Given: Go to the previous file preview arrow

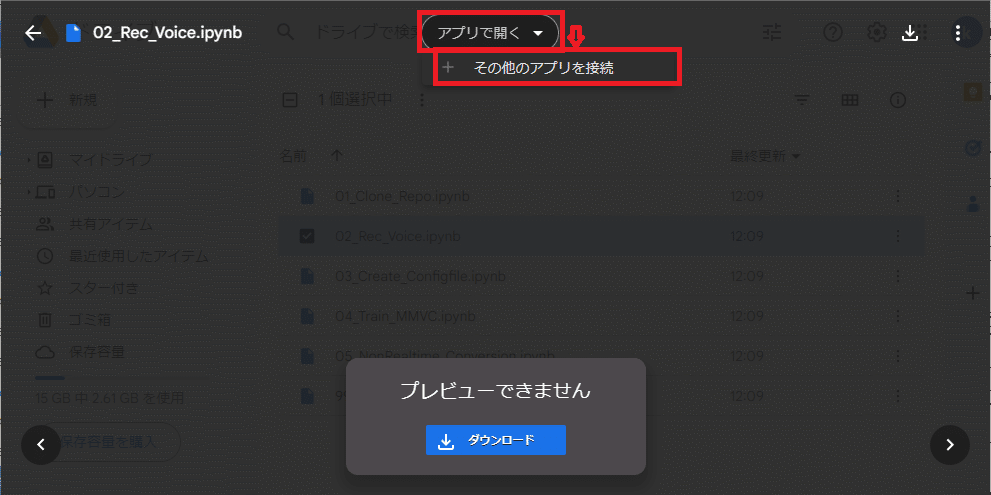Looking at the screenshot, I should click(41, 444).
